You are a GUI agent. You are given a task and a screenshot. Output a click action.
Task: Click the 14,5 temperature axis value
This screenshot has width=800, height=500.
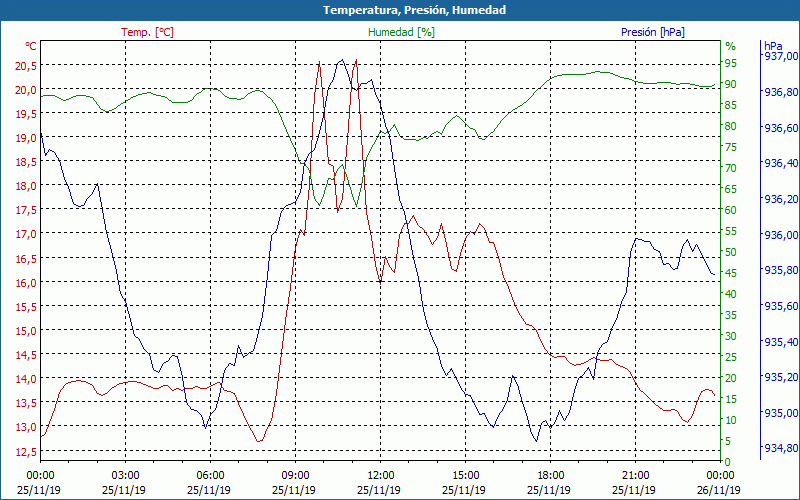click(x=27, y=355)
